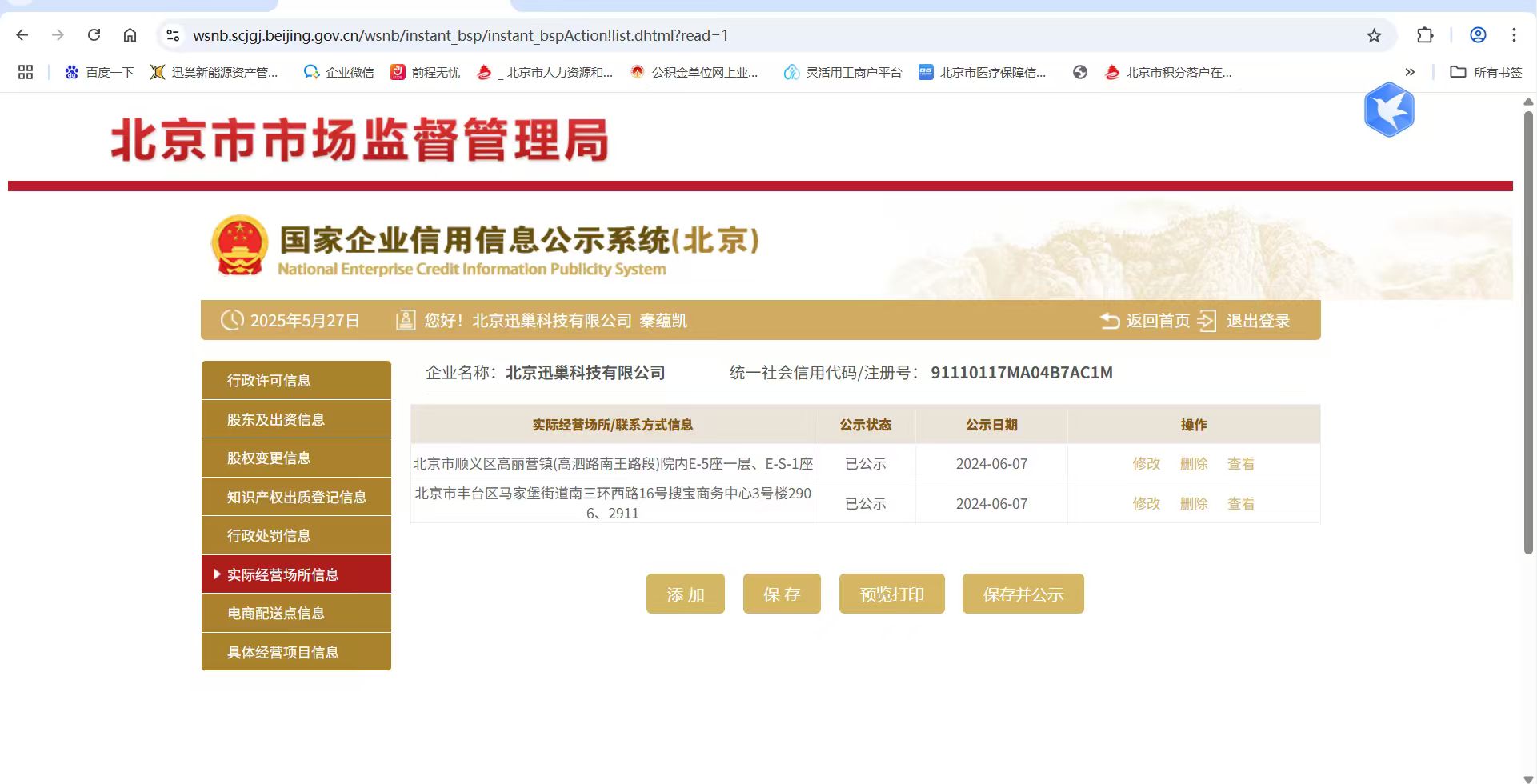Click the page vertical scrollbar thumb
This screenshot has height=784, width=1537.
(1528, 332)
